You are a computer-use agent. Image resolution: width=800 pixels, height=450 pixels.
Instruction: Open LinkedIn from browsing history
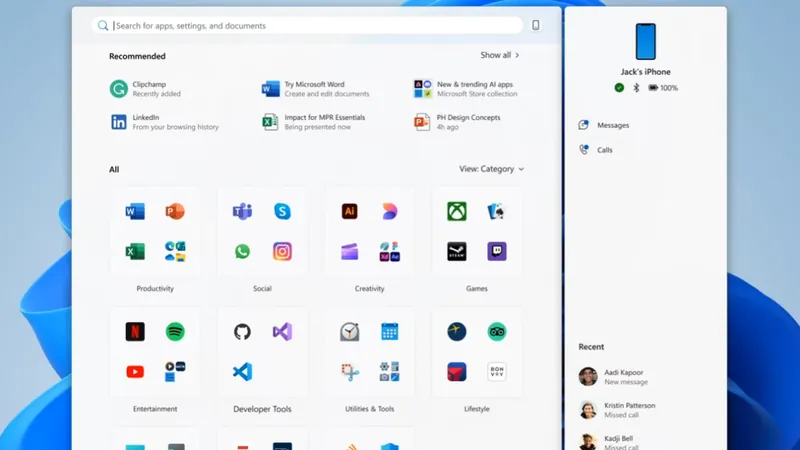pyautogui.click(x=164, y=122)
